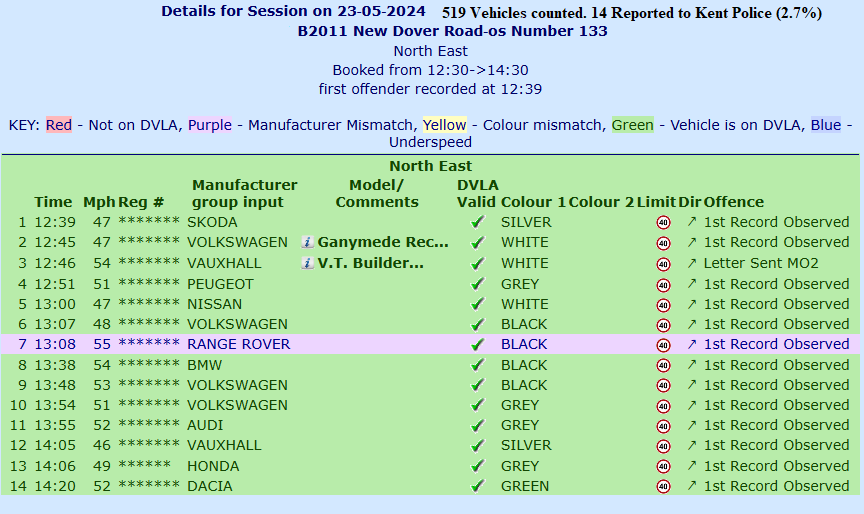864x514 pixels.
Task: Click the Offence column header
Action: point(733,202)
